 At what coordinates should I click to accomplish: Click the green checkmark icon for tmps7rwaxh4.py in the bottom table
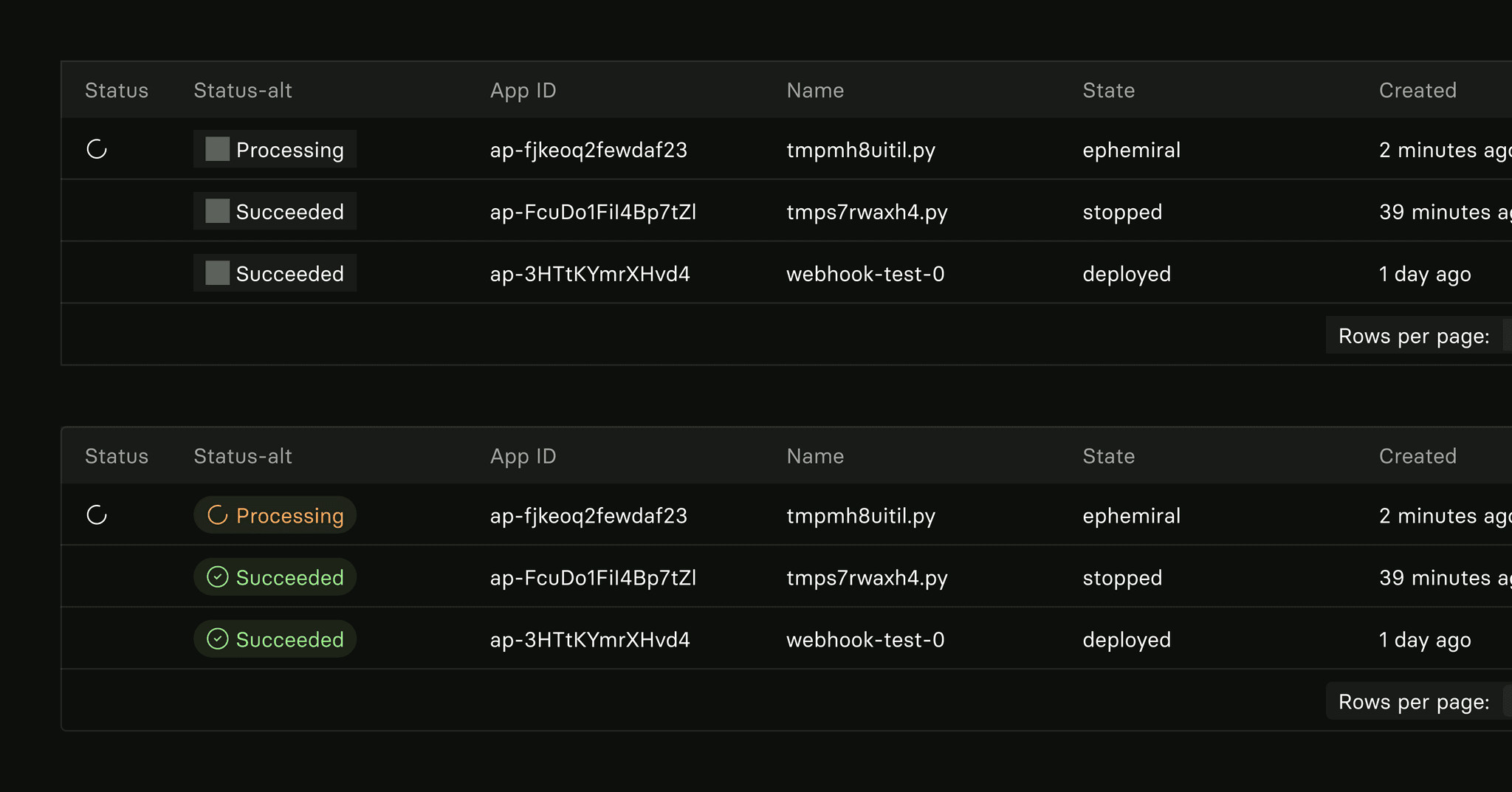[217, 577]
